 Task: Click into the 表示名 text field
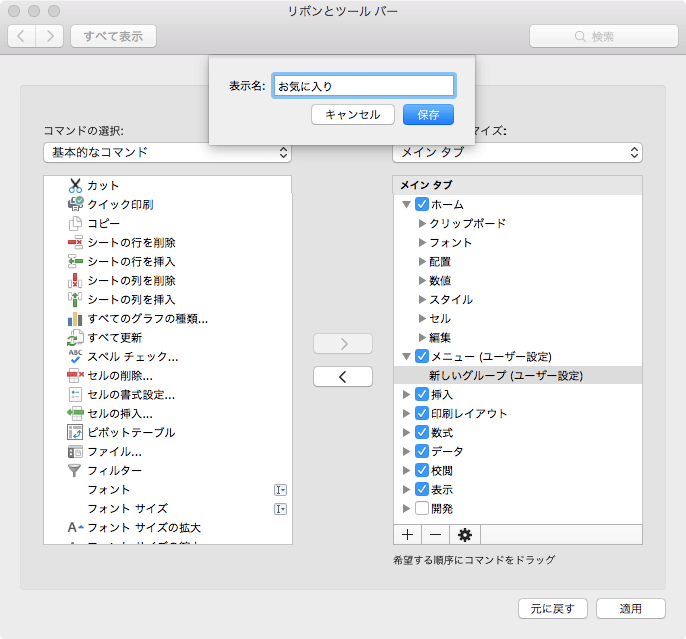click(364, 86)
